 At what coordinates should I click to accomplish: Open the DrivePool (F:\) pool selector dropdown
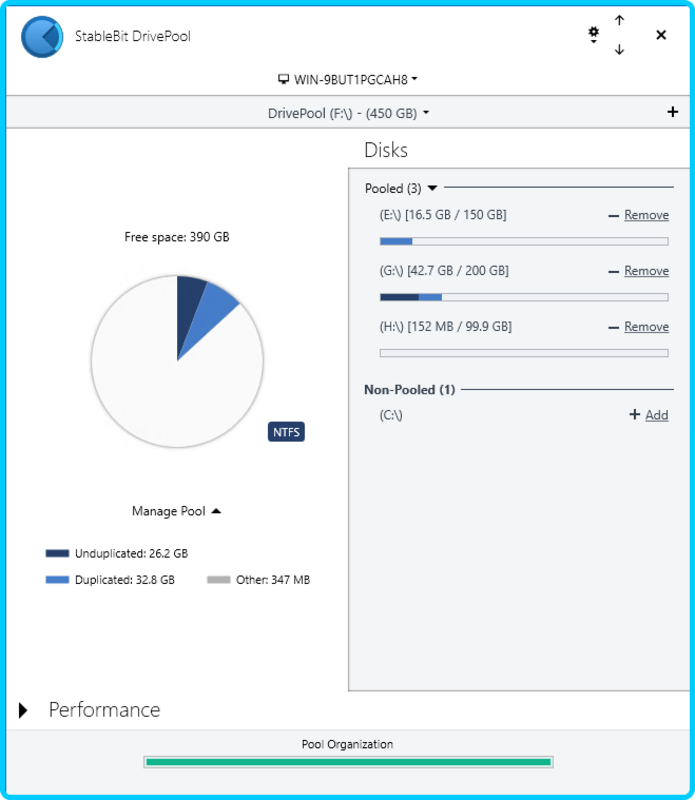click(x=349, y=113)
